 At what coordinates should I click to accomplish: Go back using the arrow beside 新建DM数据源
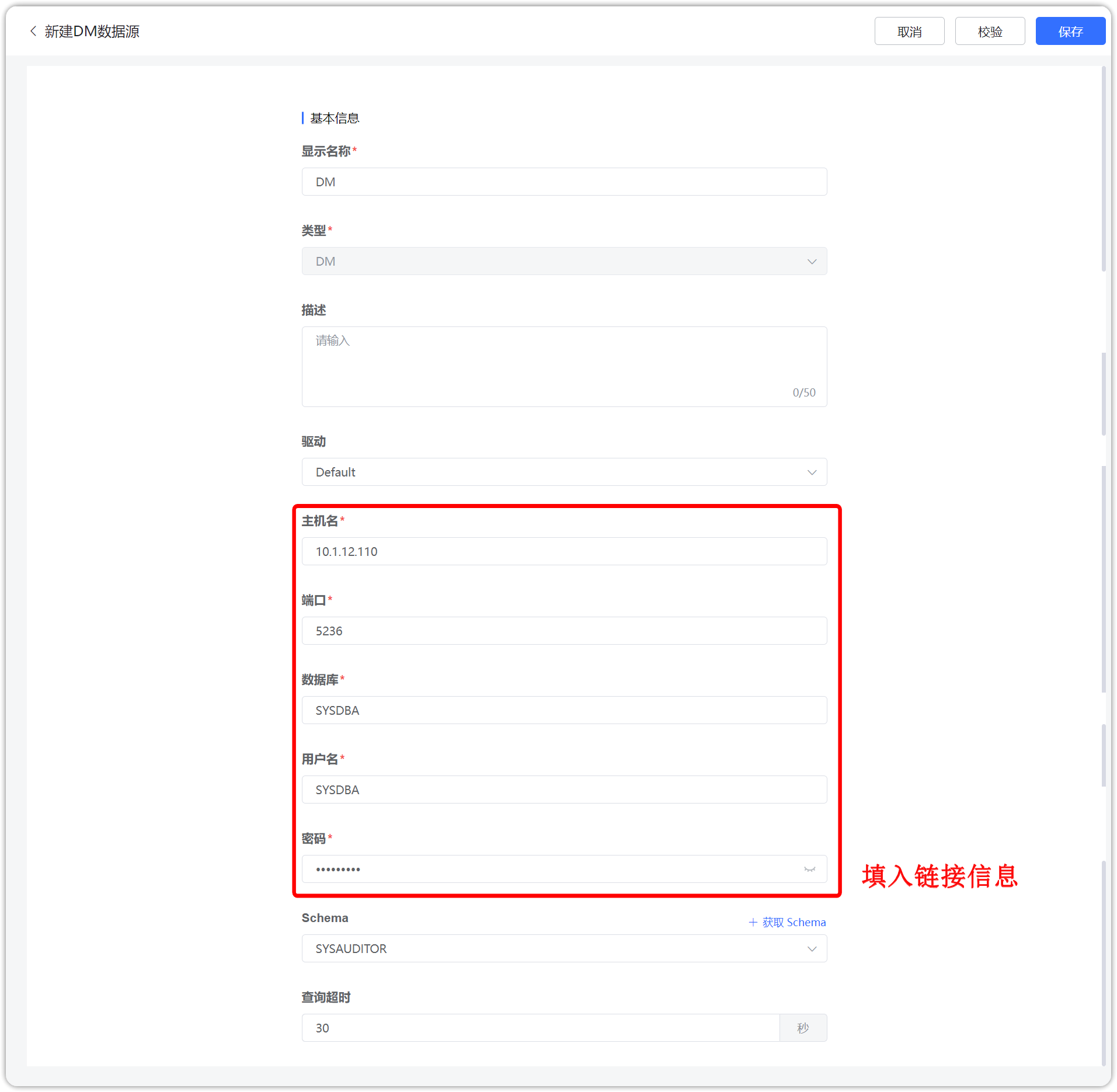pos(33,31)
